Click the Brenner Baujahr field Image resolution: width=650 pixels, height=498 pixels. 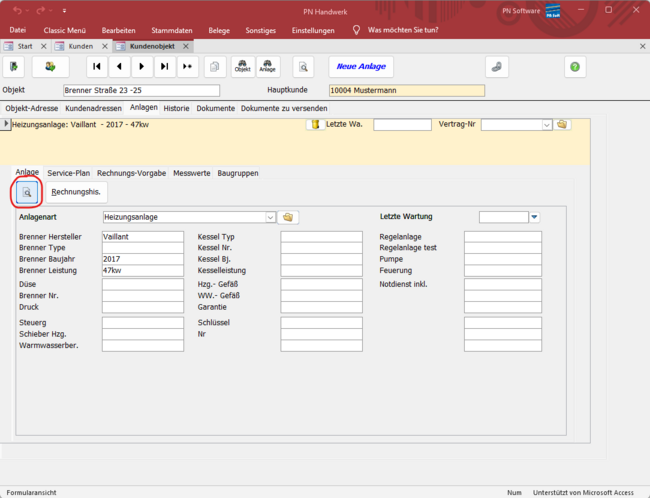[143, 259]
